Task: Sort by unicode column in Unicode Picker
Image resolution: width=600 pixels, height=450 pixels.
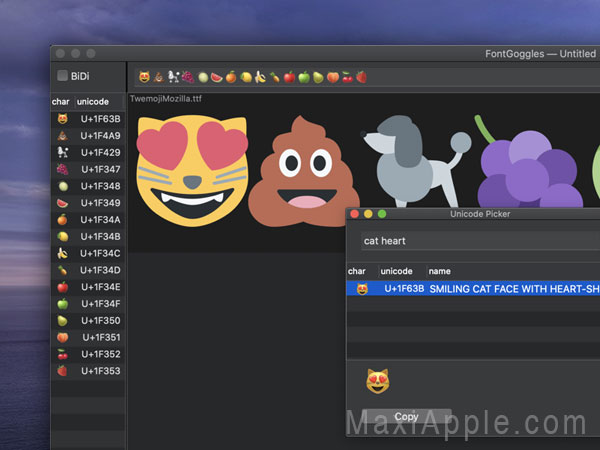Action: [402, 271]
